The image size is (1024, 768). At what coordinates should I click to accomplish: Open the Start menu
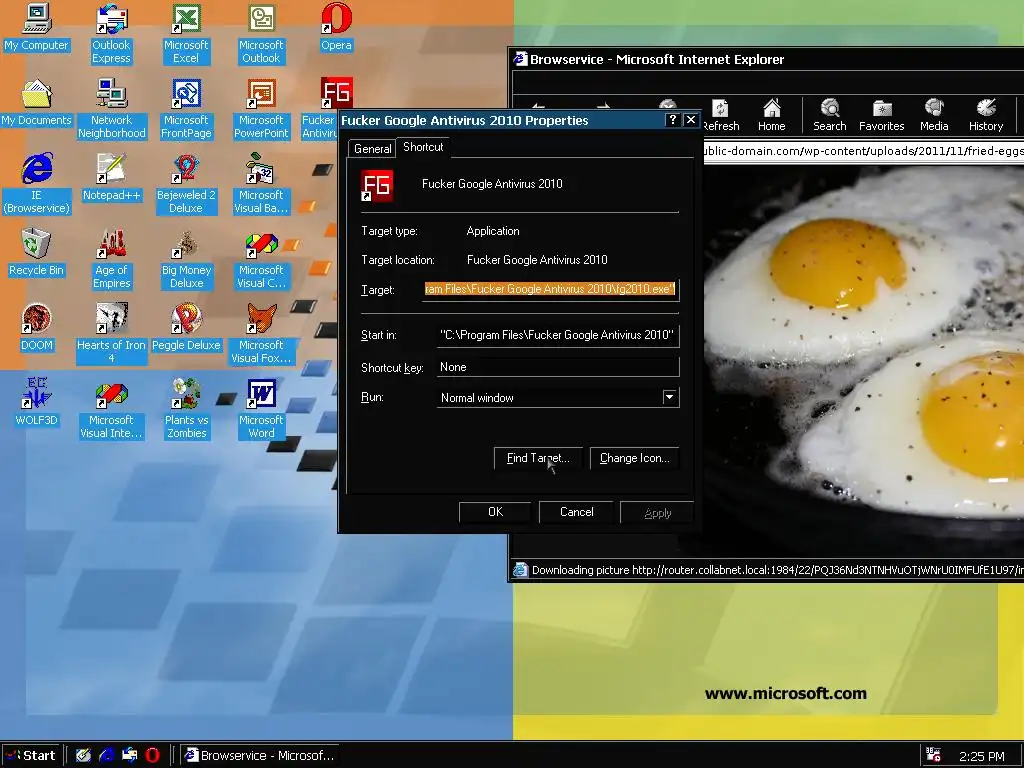pos(31,756)
